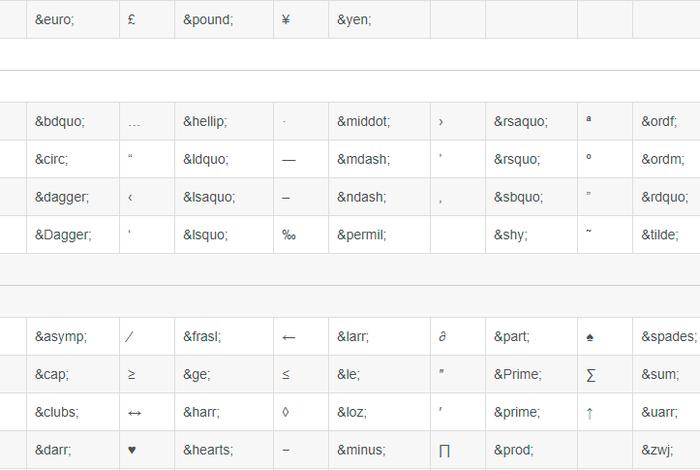
Task: Click the &Dagger; entity code cell
Action: click(63, 235)
